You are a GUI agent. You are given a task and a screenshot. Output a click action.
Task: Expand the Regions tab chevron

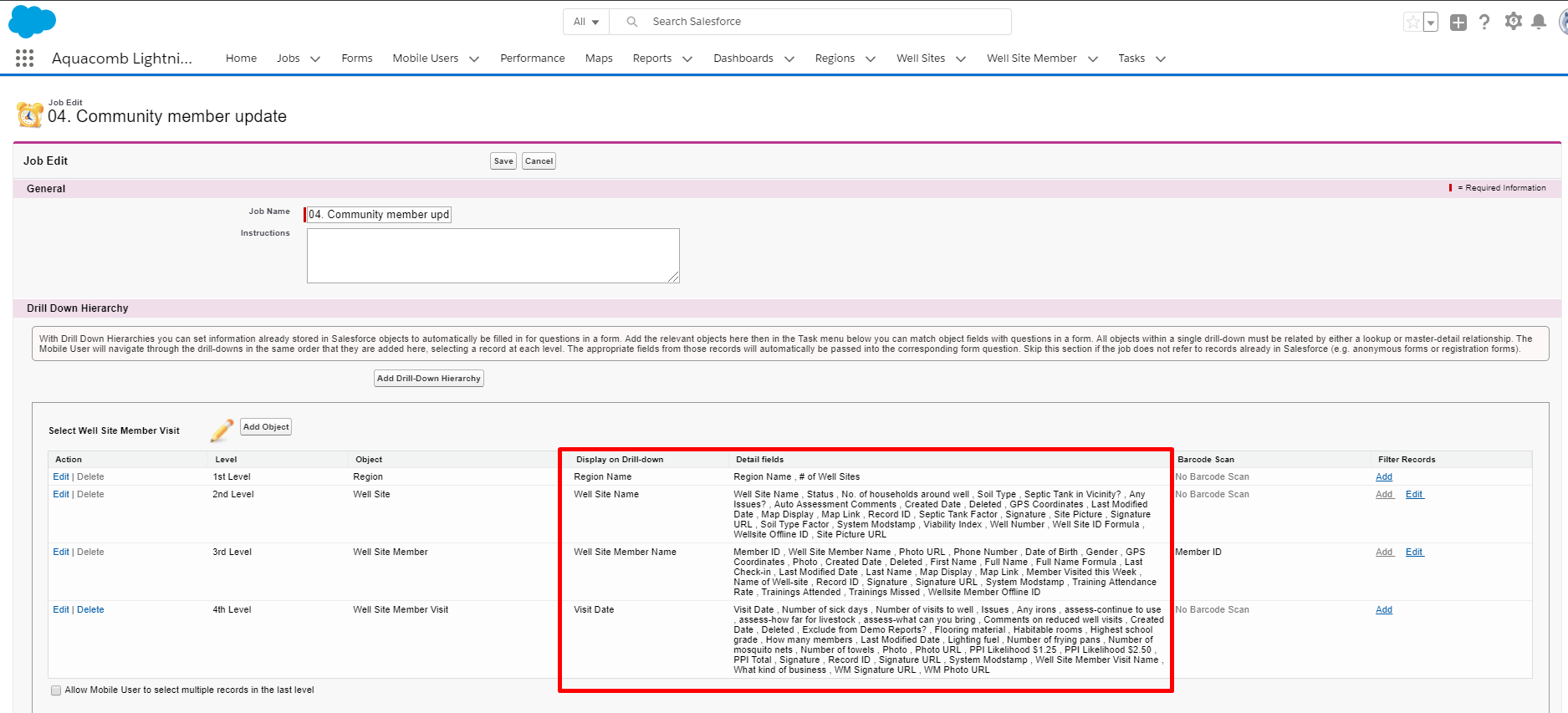(871, 59)
